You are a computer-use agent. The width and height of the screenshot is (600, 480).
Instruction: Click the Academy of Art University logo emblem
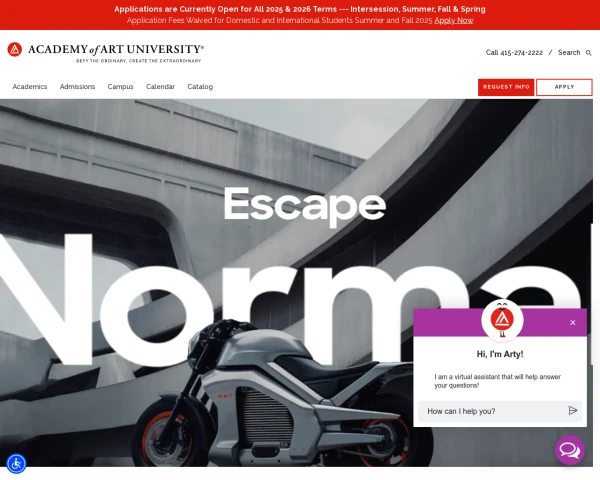tap(15, 49)
